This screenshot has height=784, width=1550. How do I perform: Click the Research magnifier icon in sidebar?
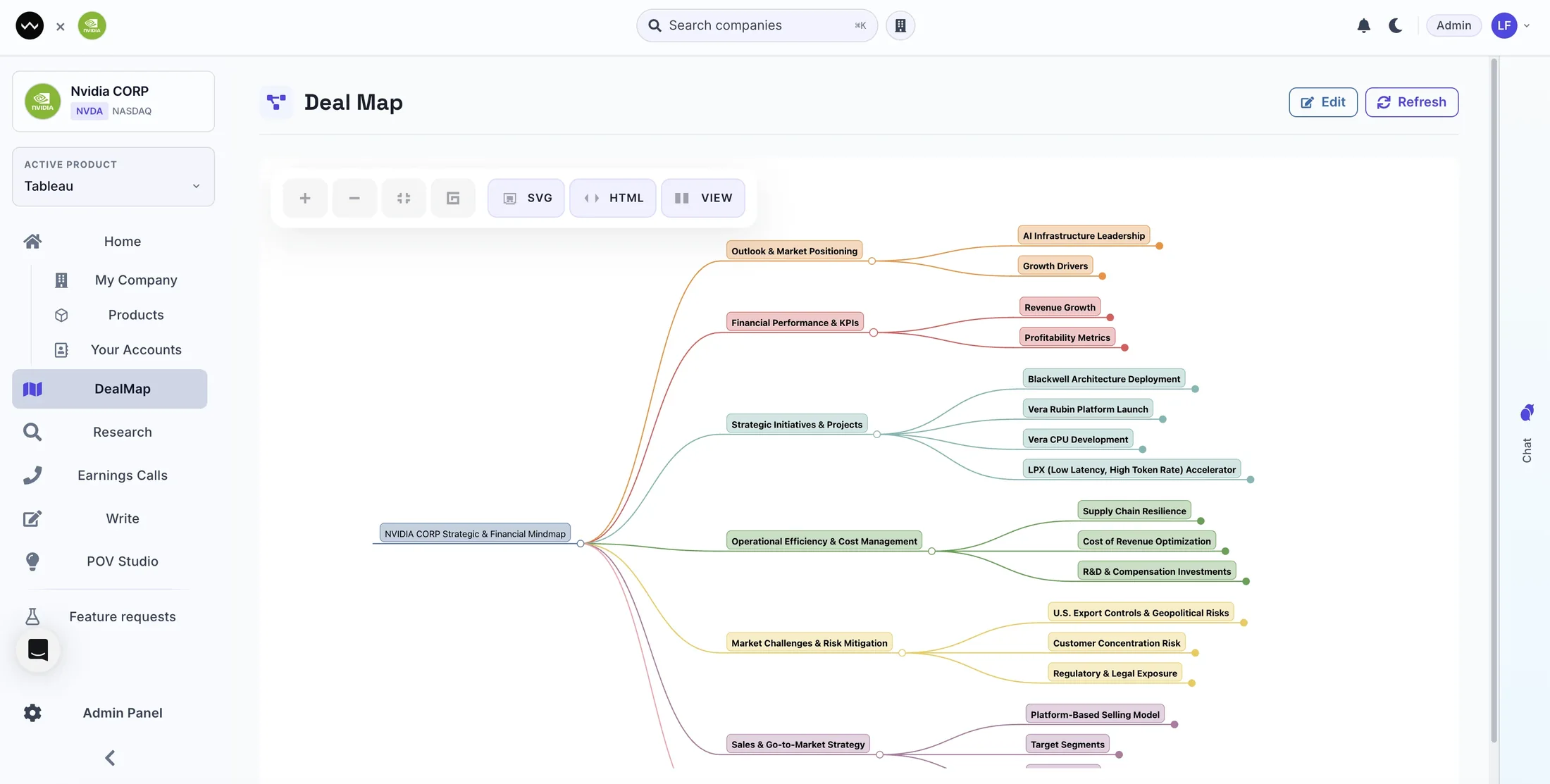coord(32,433)
